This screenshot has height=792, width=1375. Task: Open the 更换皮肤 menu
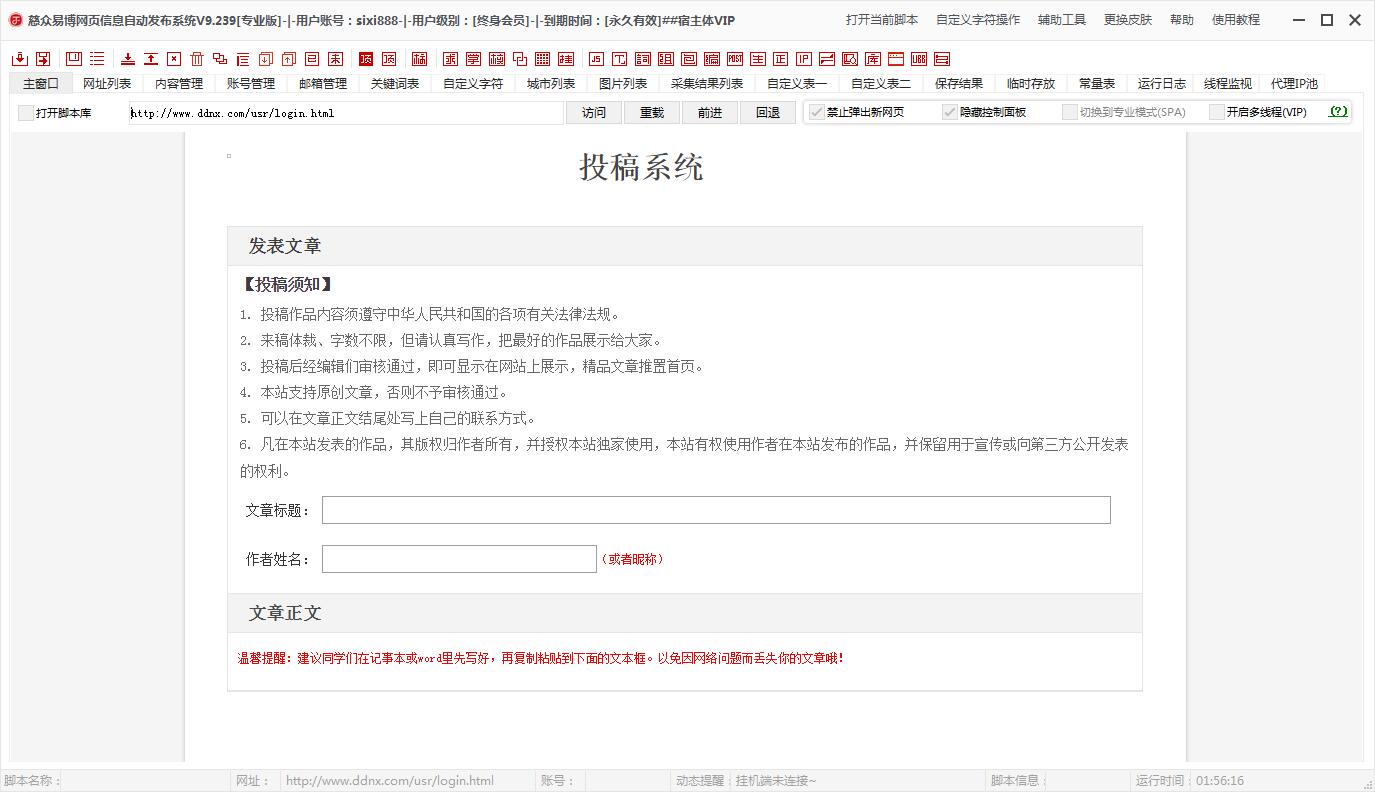coord(1128,20)
